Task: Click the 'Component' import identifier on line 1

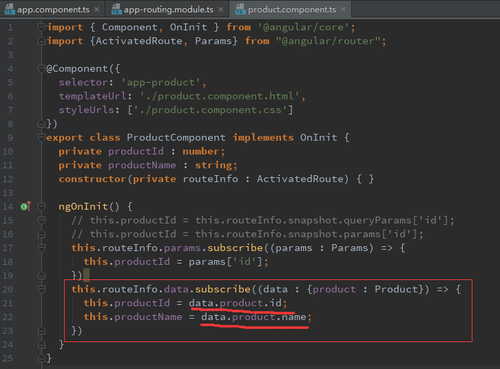Action: pos(130,27)
